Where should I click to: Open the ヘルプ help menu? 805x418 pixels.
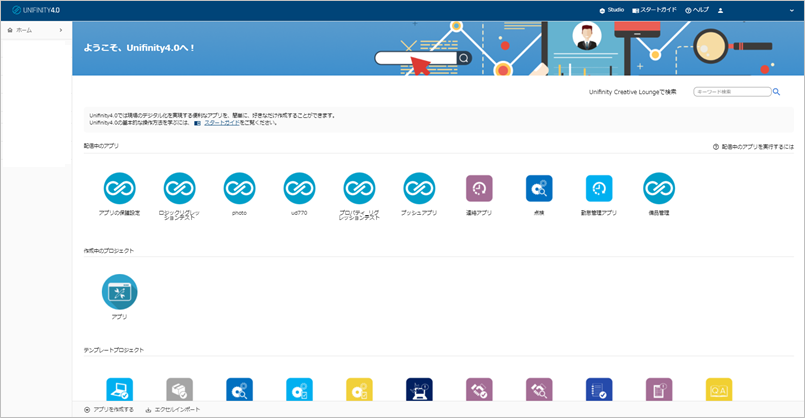(699, 10)
